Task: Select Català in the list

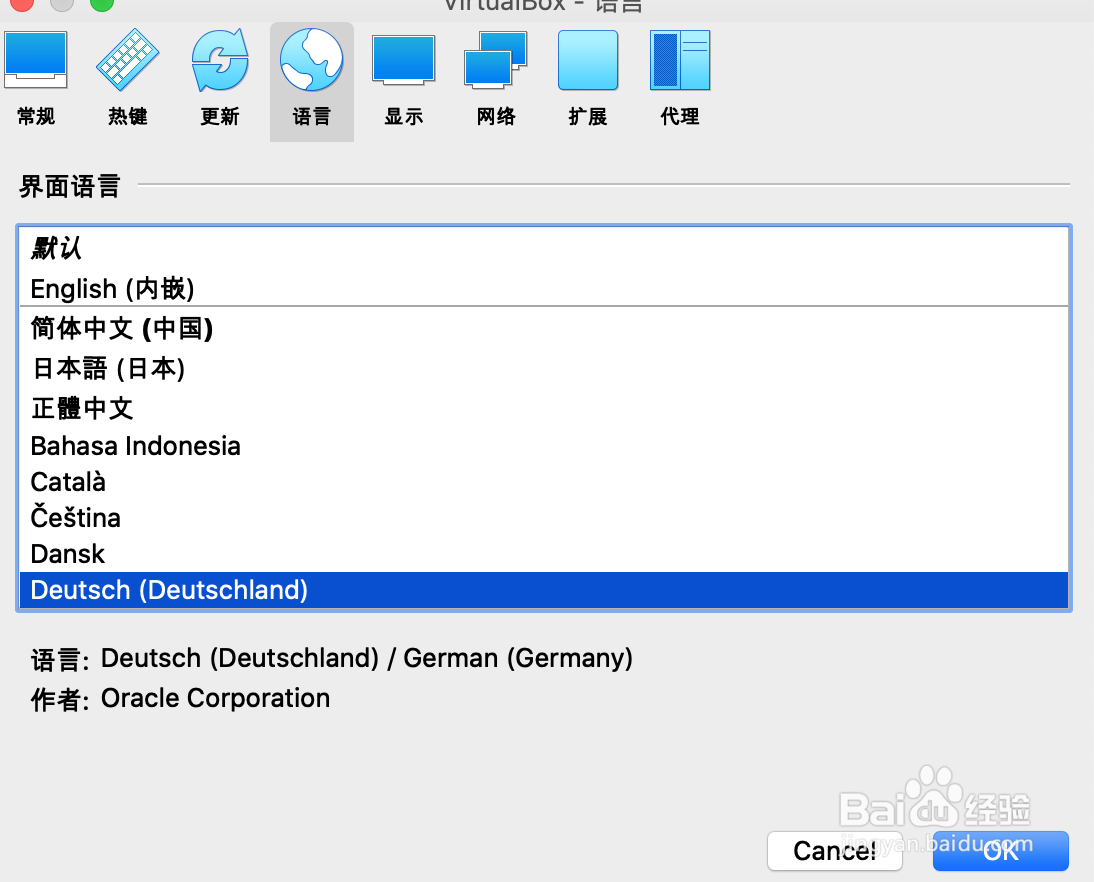Action: [544, 482]
